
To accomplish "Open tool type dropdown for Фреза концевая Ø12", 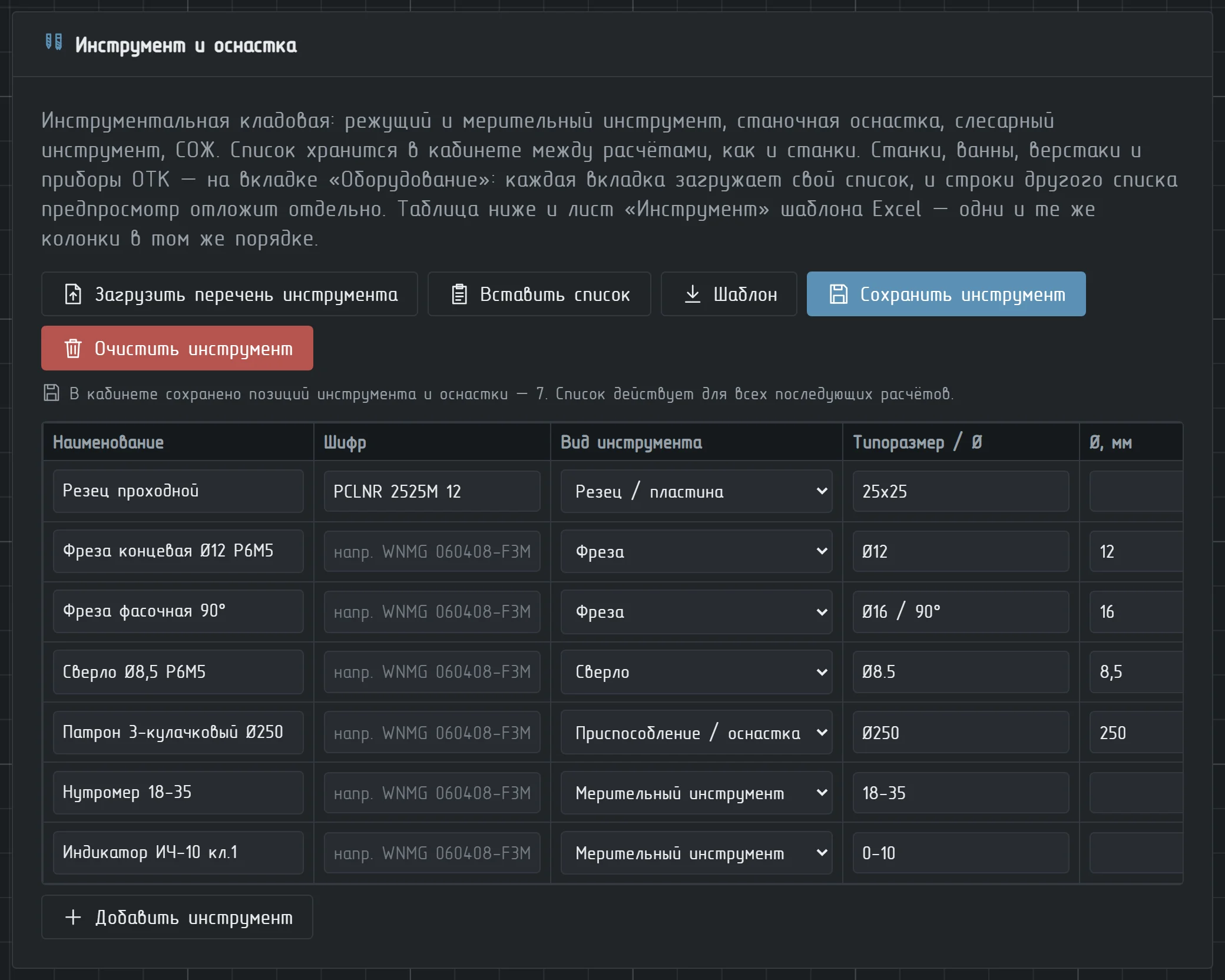I will [x=696, y=551].
